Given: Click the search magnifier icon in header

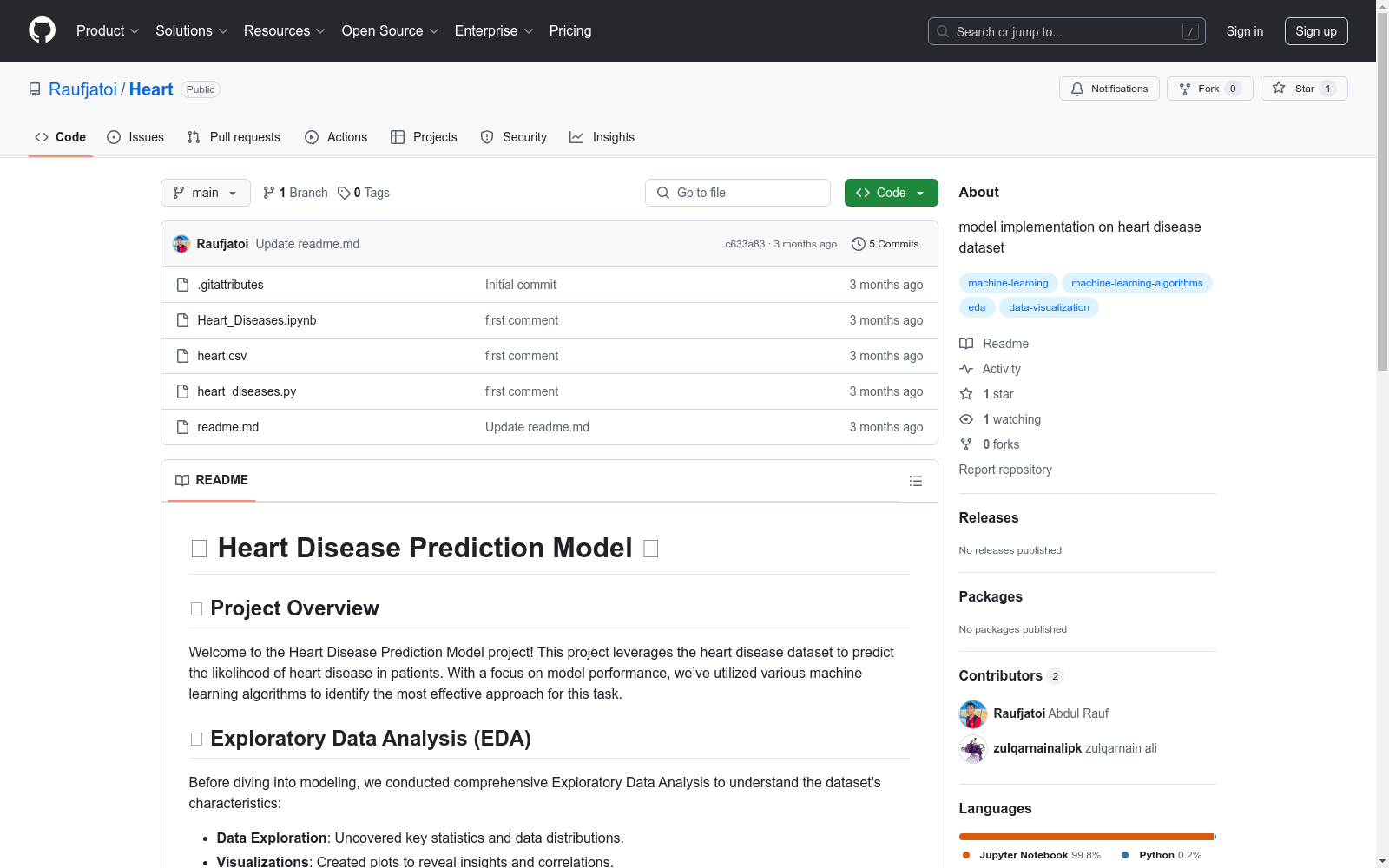Looking at the screenshot, I should [x=943, y=31].
